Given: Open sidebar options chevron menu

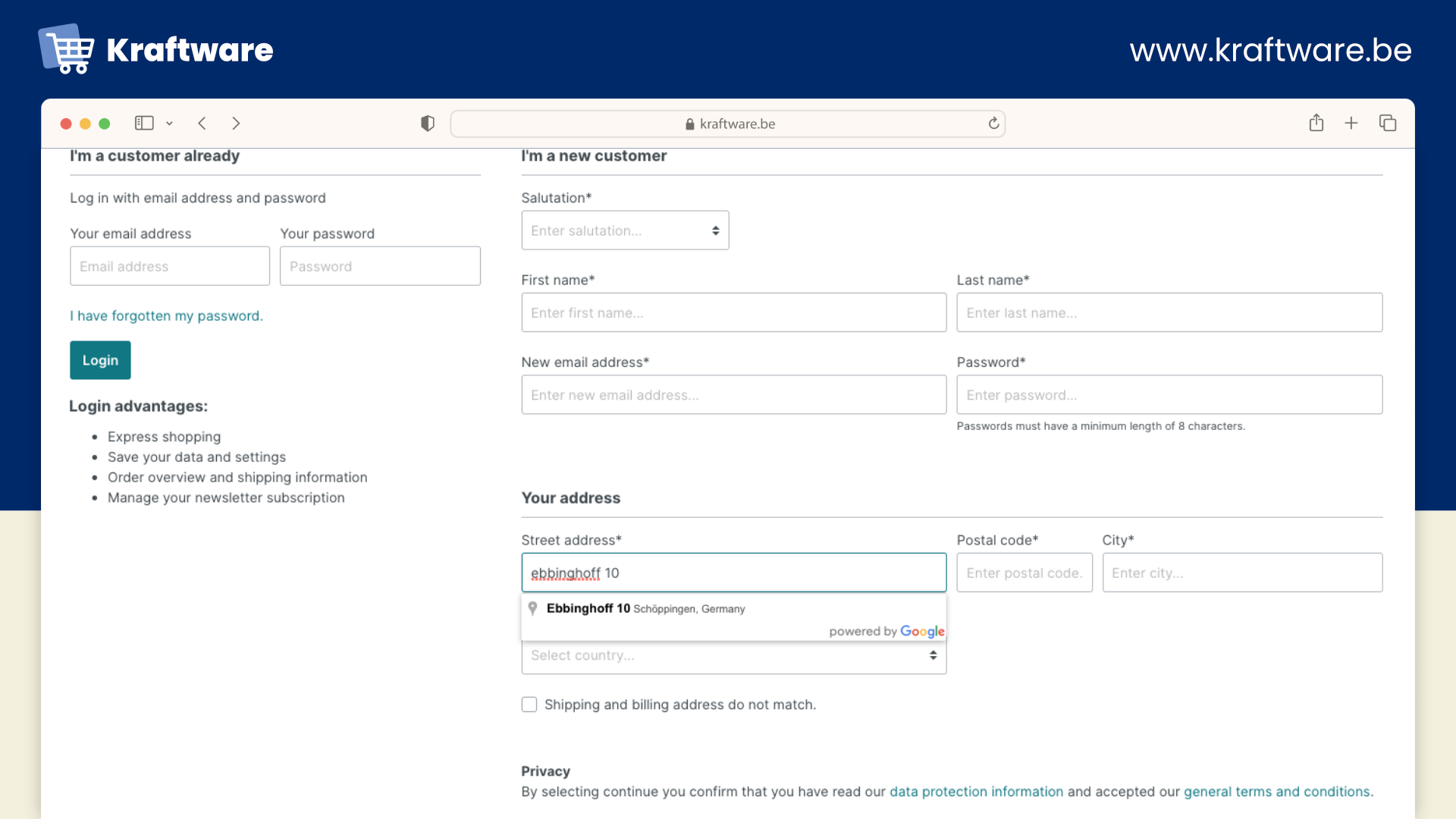Looking at the screenshot, I should [169, 124].
